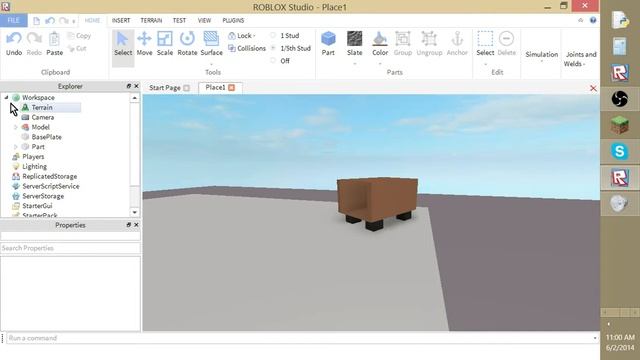Undock the Explorer panel
The image size is (640, 360).
129,86
